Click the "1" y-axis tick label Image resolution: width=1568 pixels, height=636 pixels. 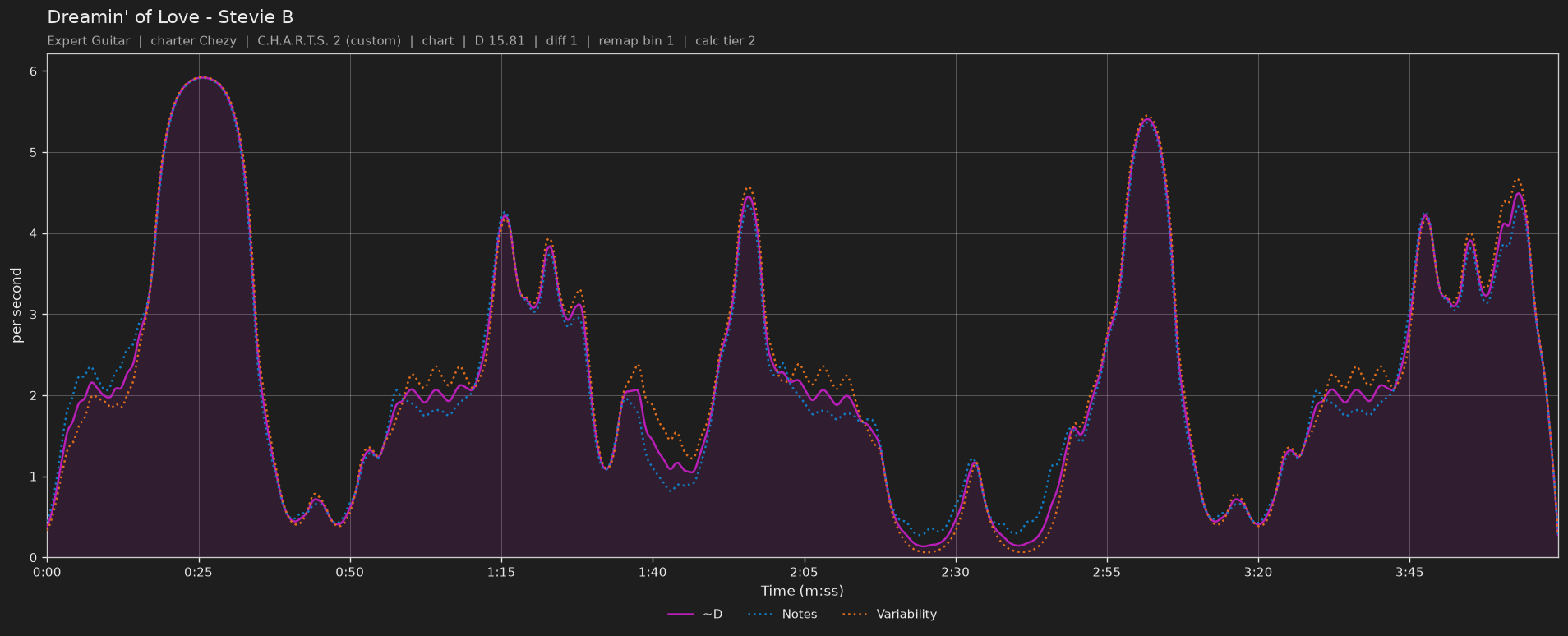click(x=34, y=477)
